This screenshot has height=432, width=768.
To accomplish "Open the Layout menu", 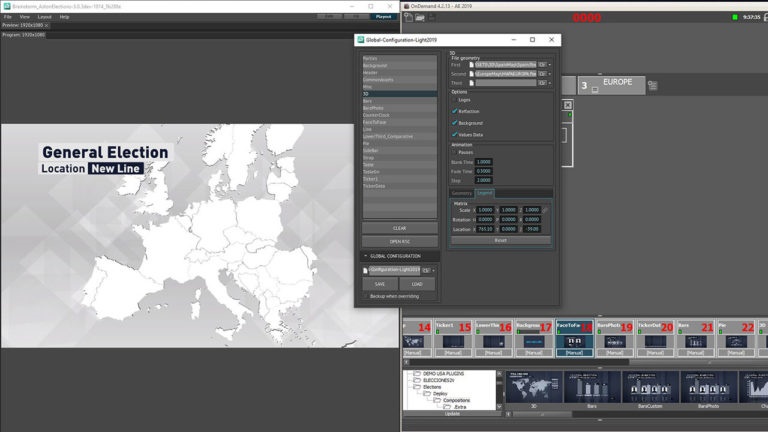I will pyautogui.click(x=44, y=17).
